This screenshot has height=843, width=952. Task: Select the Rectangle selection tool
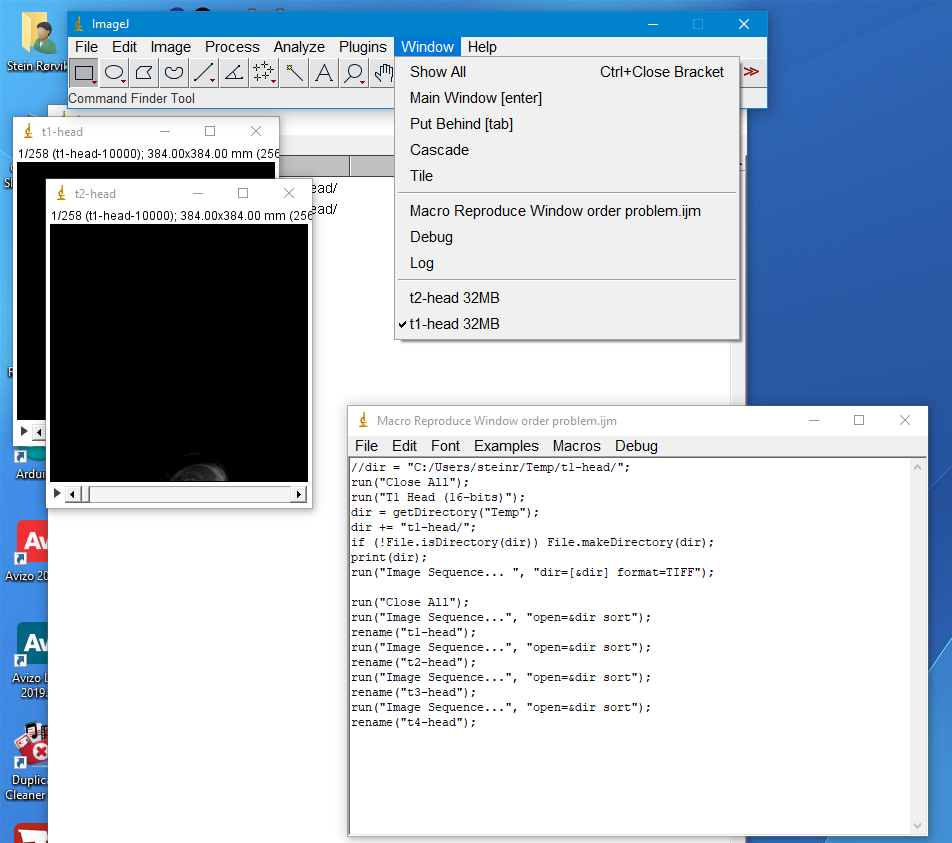[84, 72]
